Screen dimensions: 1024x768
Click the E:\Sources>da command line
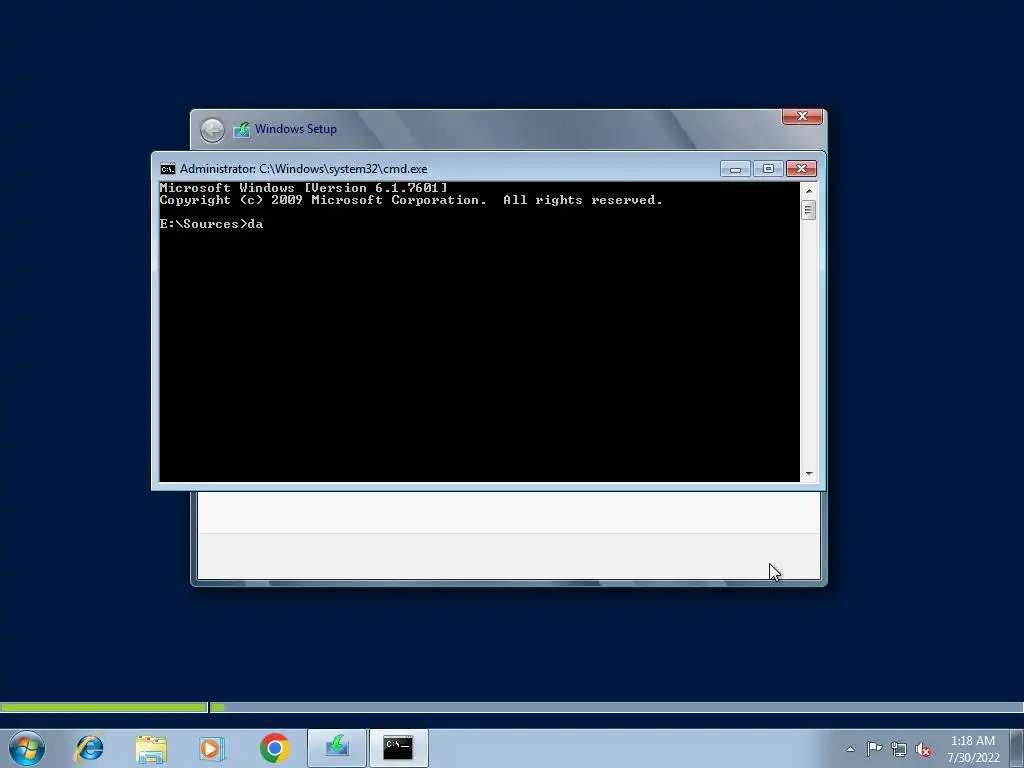point(211,224)
